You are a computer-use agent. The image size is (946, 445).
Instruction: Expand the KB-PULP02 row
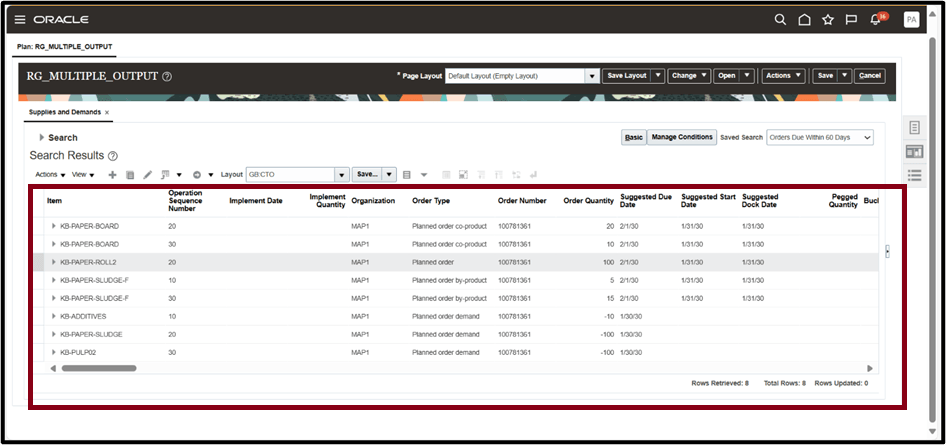(x=54, y=353)
